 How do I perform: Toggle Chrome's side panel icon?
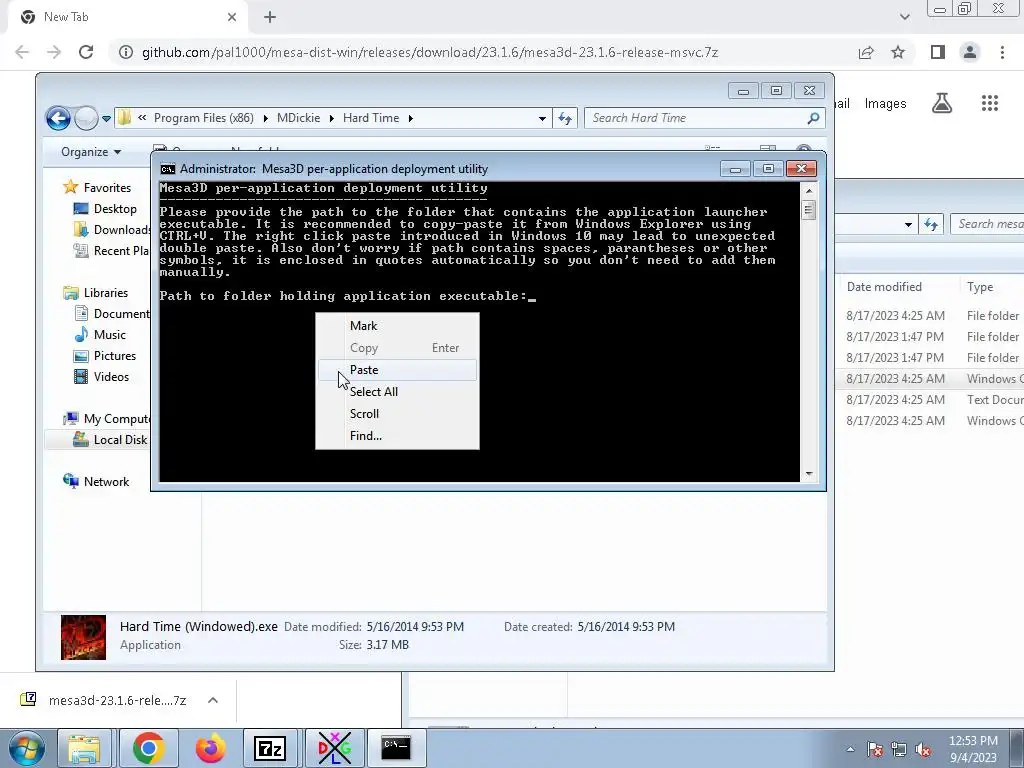[938, 52]
